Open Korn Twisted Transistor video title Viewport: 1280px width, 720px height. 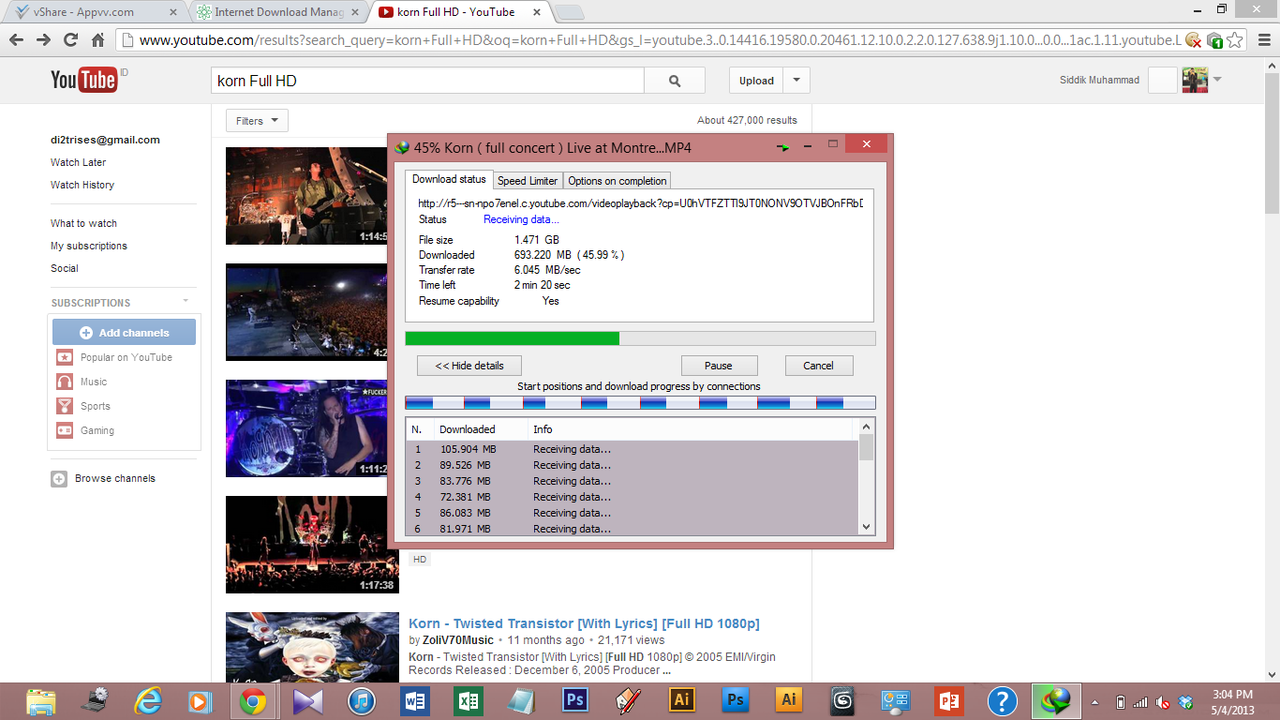(x=584, y=624)
